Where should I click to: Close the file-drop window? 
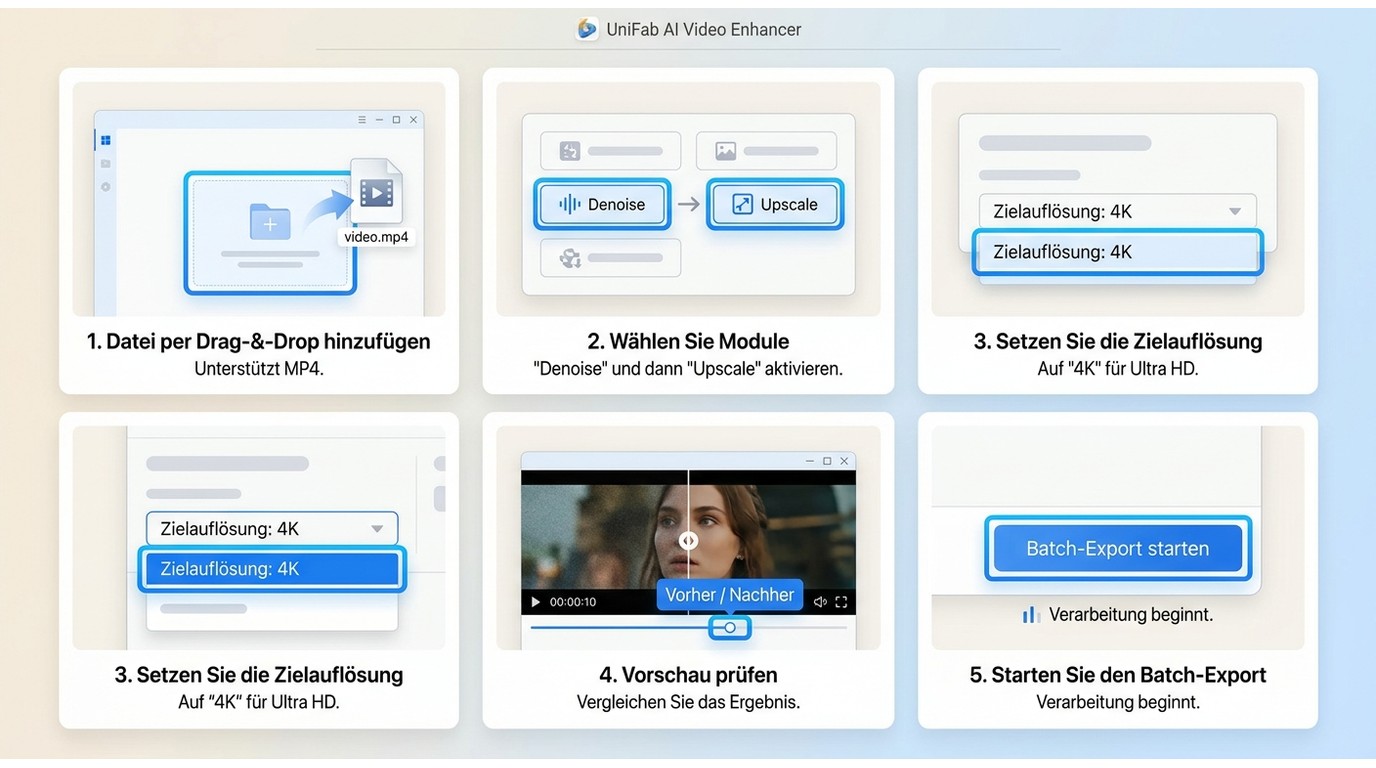[413, 120]
